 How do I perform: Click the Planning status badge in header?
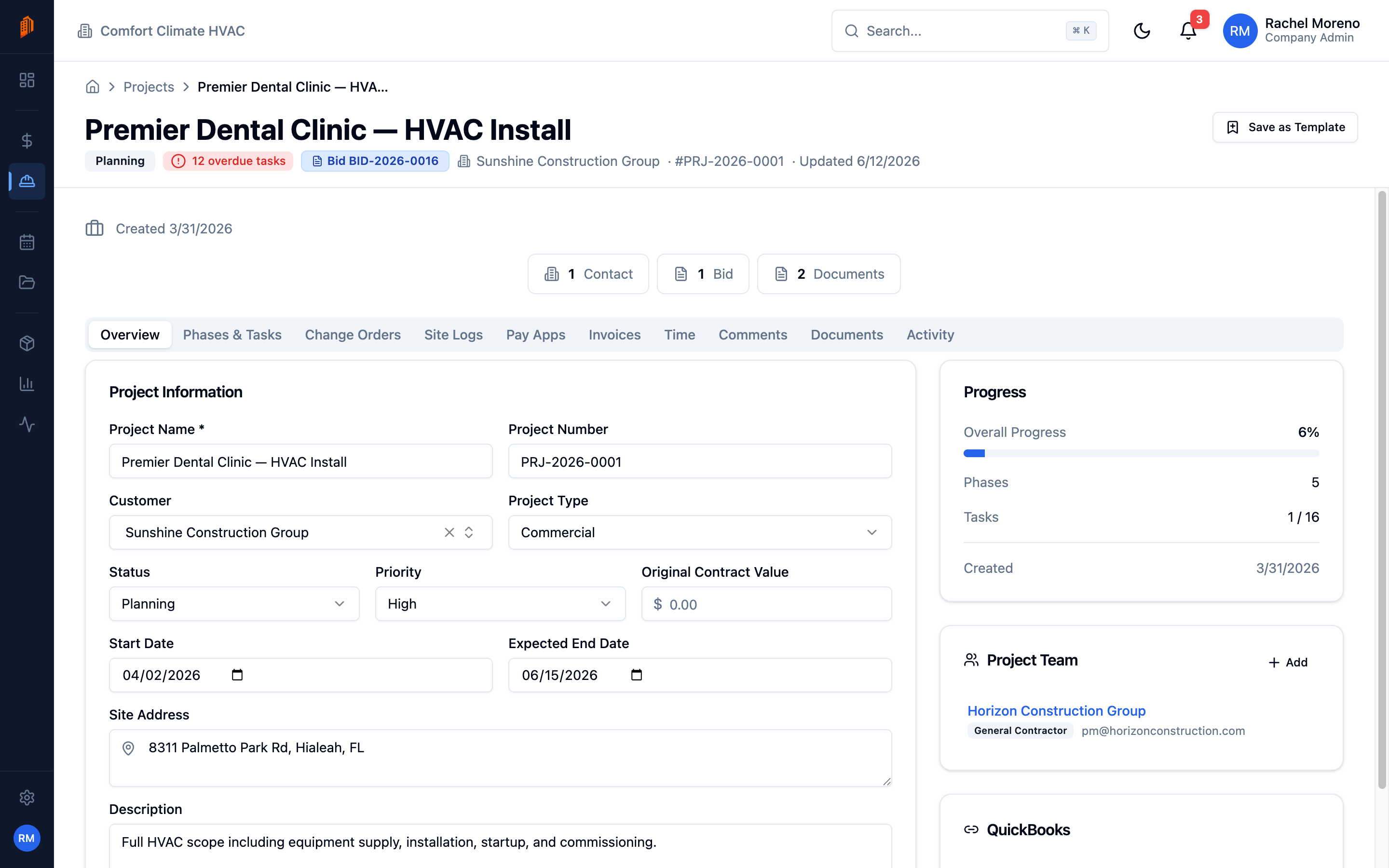pyautogui.click(x=120, y=162)
